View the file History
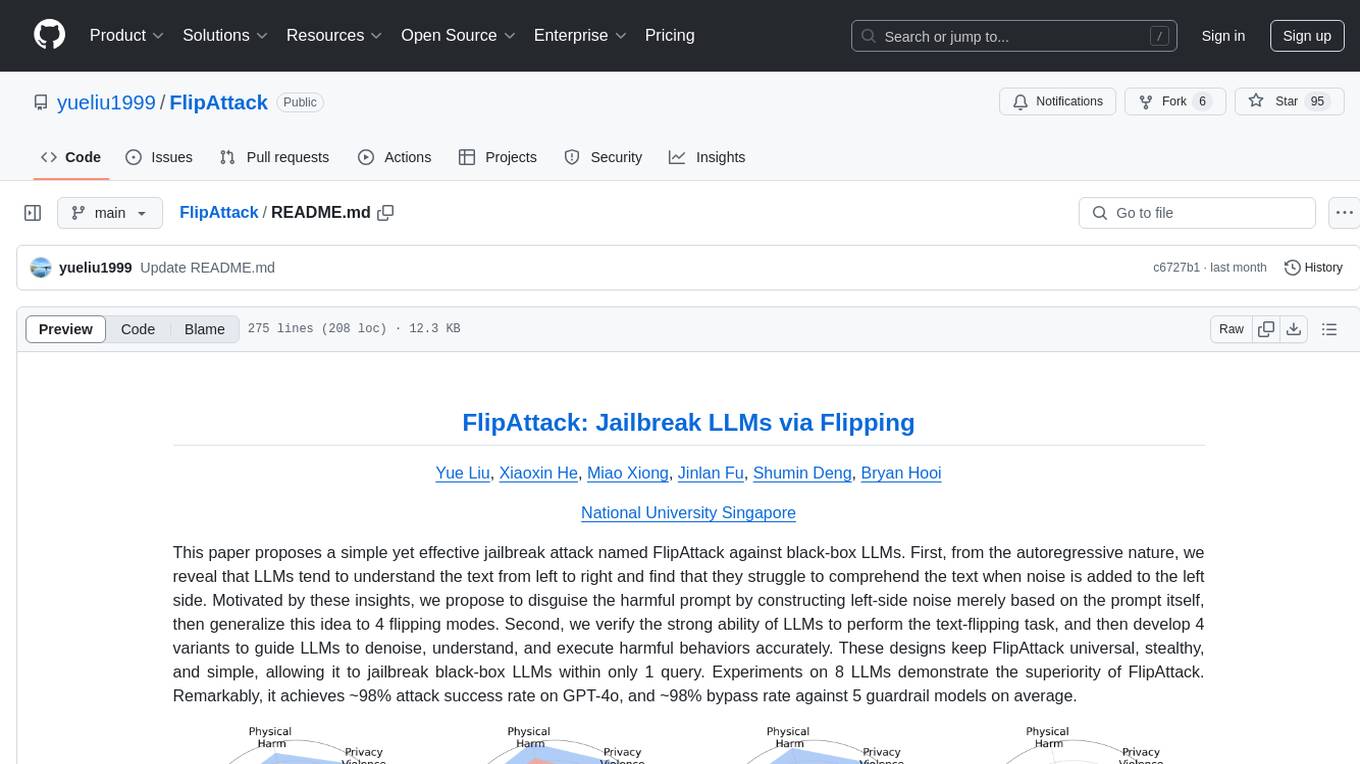Screen dimensions: 1360x764 tap(1313, 267)
